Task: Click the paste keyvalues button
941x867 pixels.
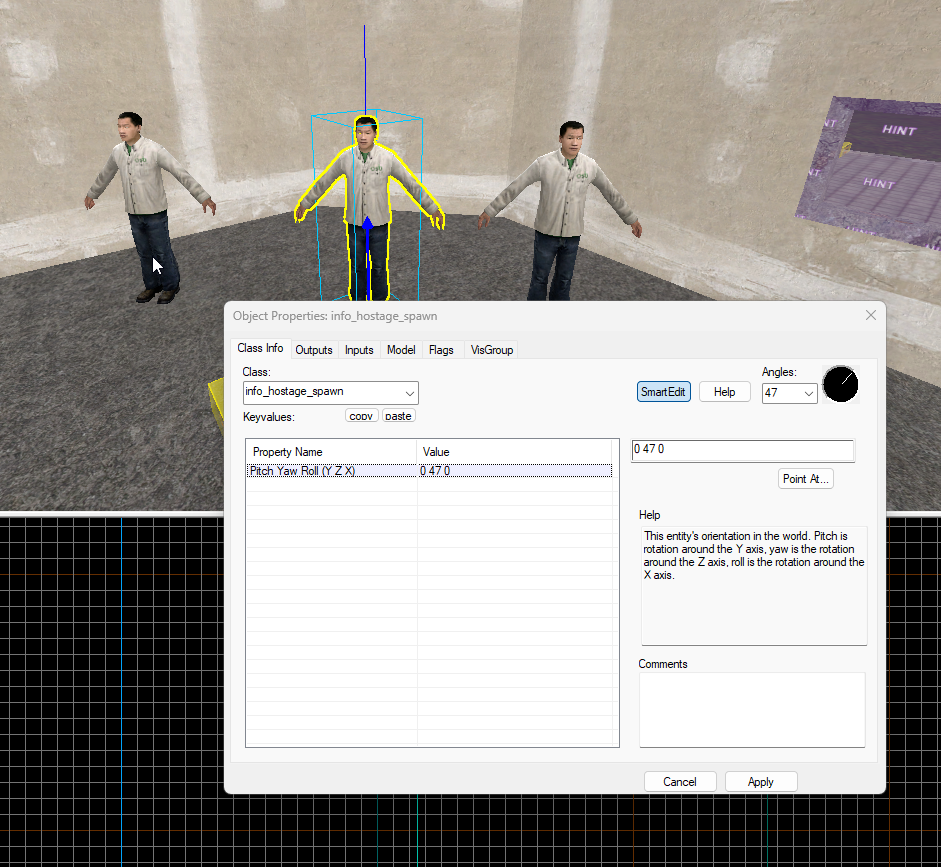Action: click(x=398, y=415)
